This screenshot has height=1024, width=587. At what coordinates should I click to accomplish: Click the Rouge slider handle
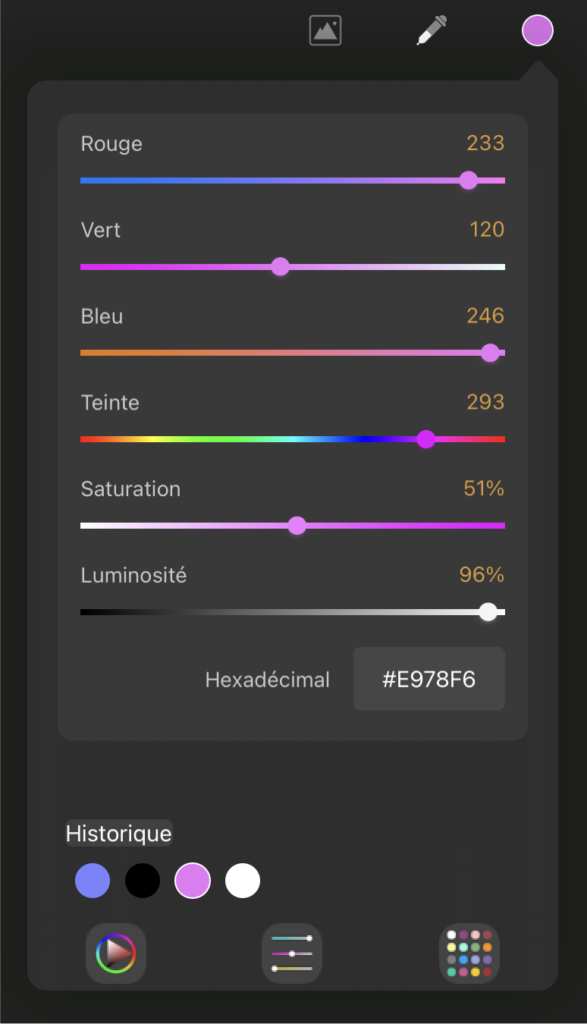pyautogui.click(x=468, y=180)
